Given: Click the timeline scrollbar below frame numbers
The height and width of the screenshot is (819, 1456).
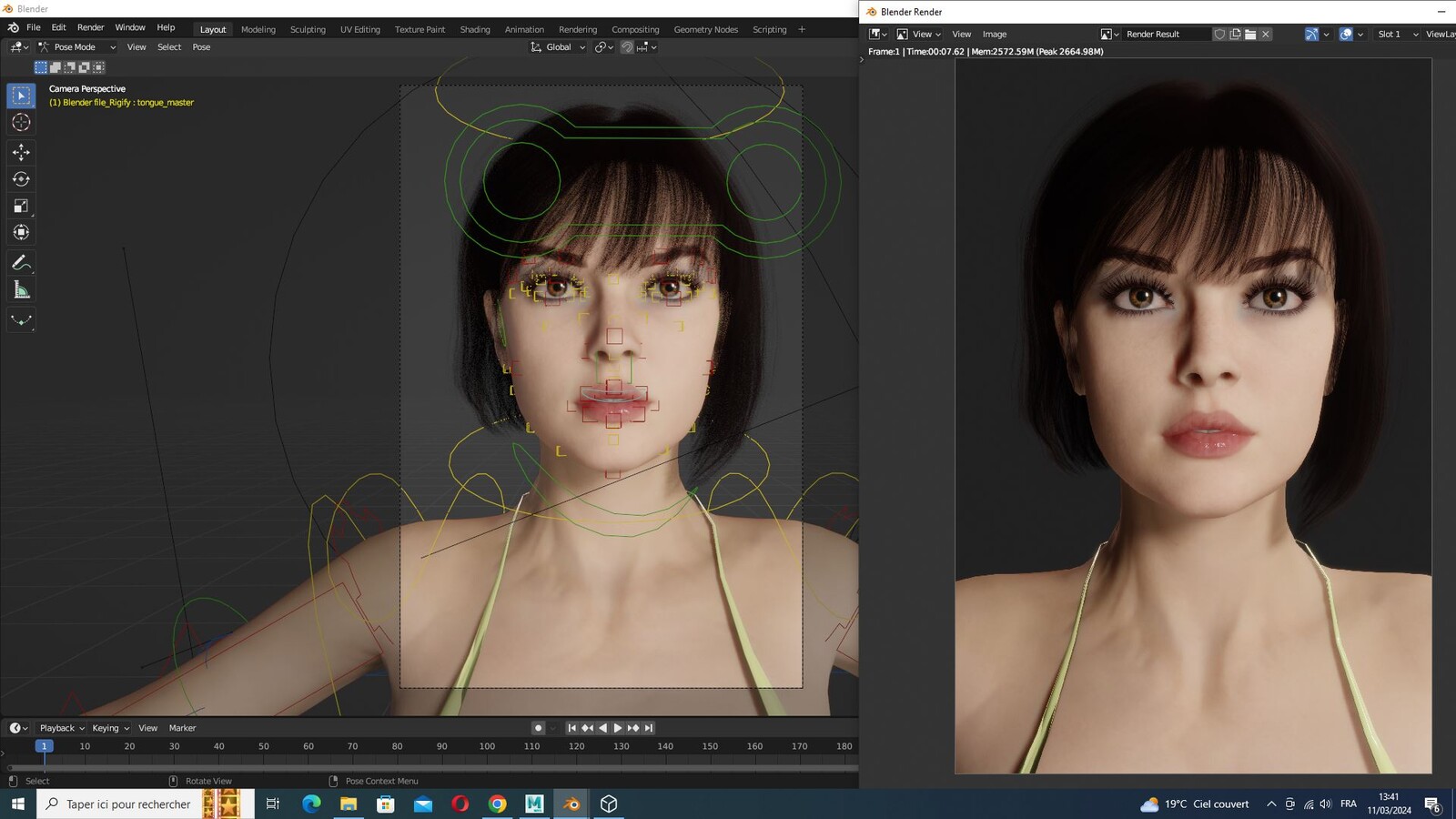Looking at the screenshot, I should pos(432,768).
